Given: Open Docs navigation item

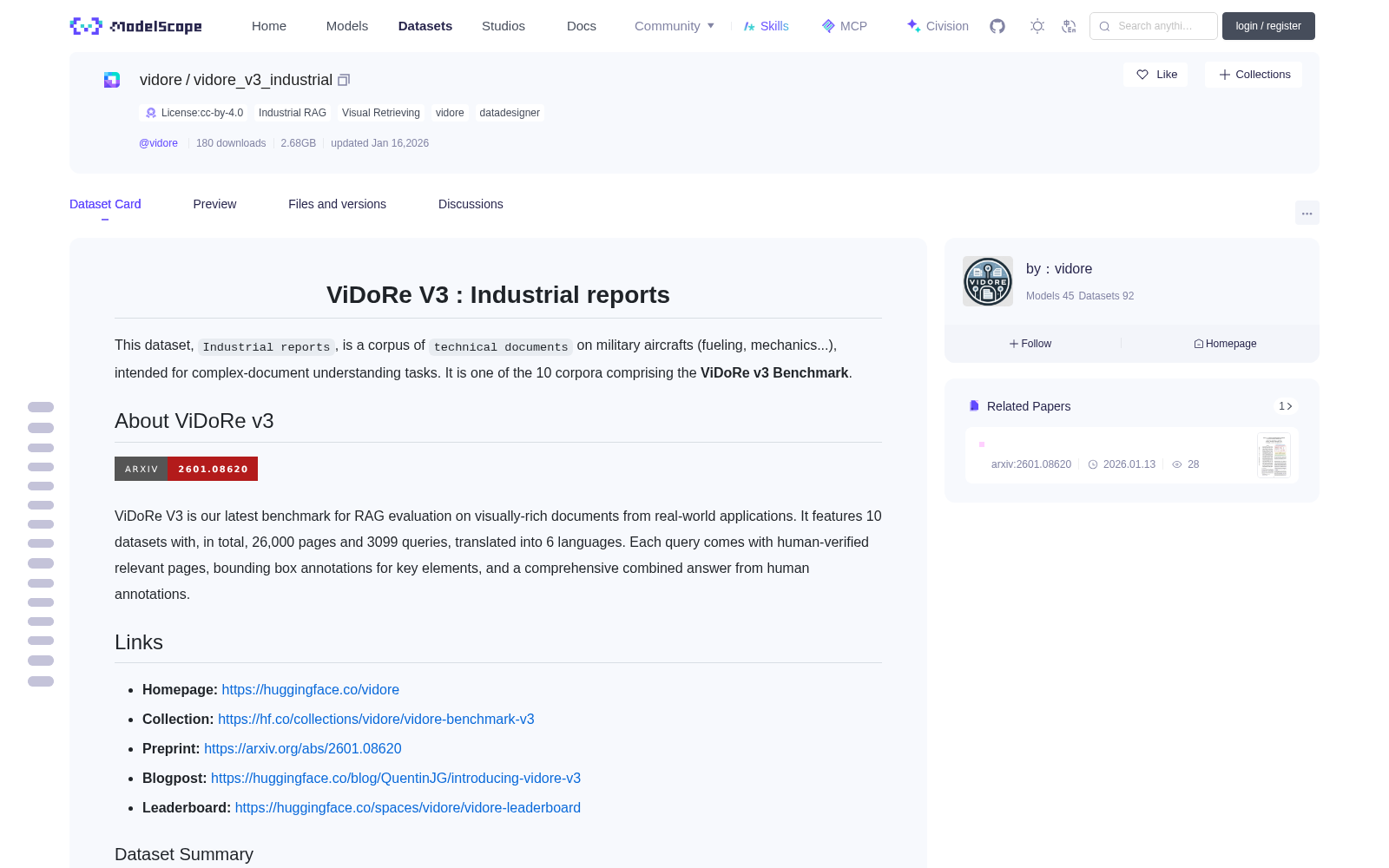Looking at the screenshot, I should click(582, 26).
